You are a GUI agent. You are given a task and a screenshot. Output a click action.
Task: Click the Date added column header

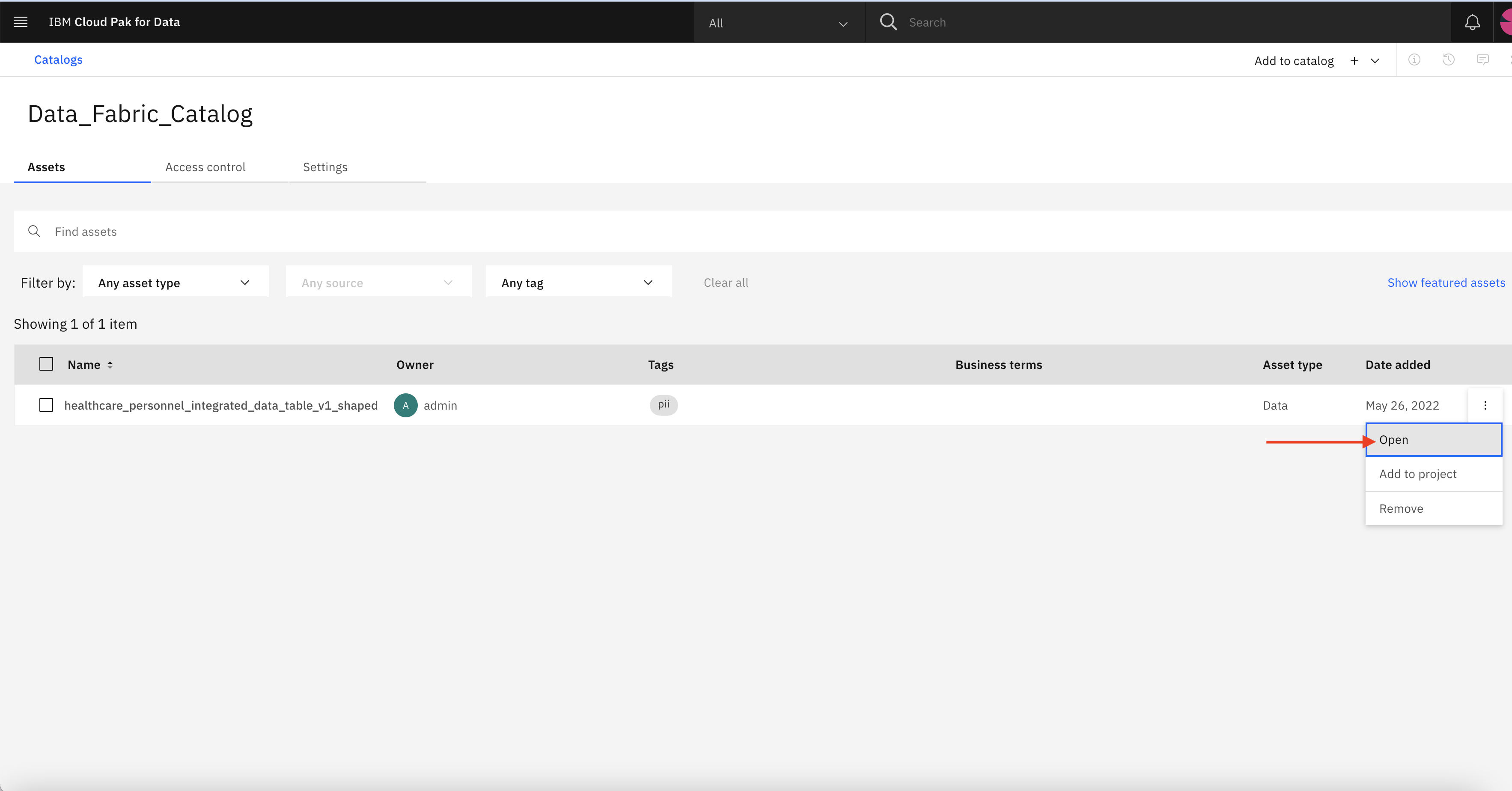1398,365
